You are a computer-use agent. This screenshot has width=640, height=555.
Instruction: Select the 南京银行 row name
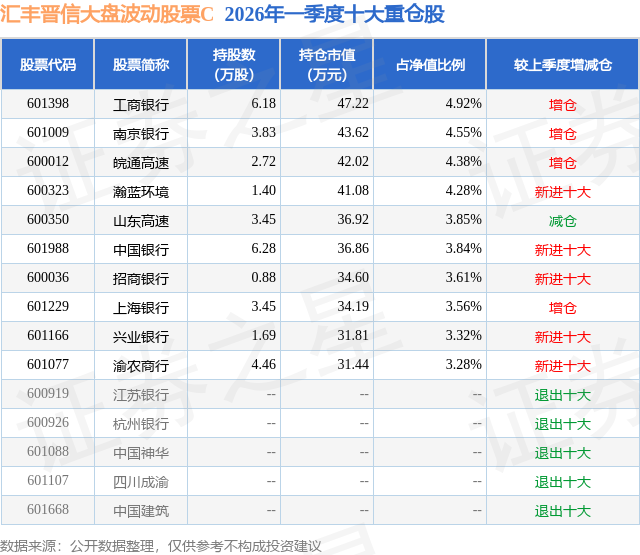pos(141,134)
